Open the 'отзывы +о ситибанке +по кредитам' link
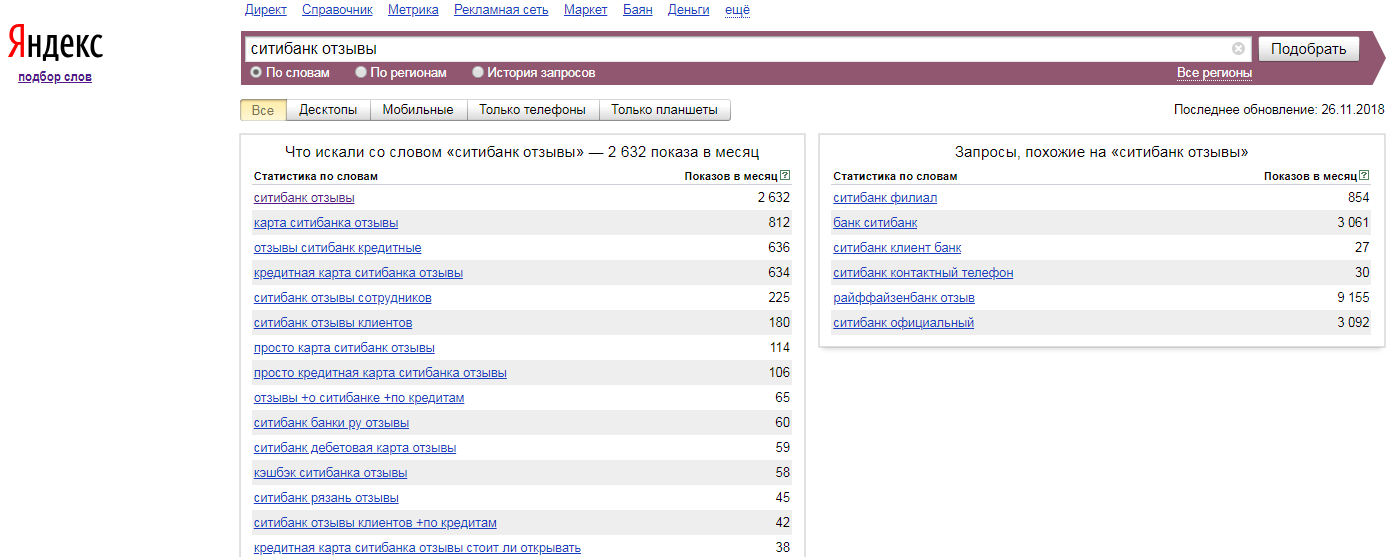Screen dimensions: 1397x557 click(359, 398)
